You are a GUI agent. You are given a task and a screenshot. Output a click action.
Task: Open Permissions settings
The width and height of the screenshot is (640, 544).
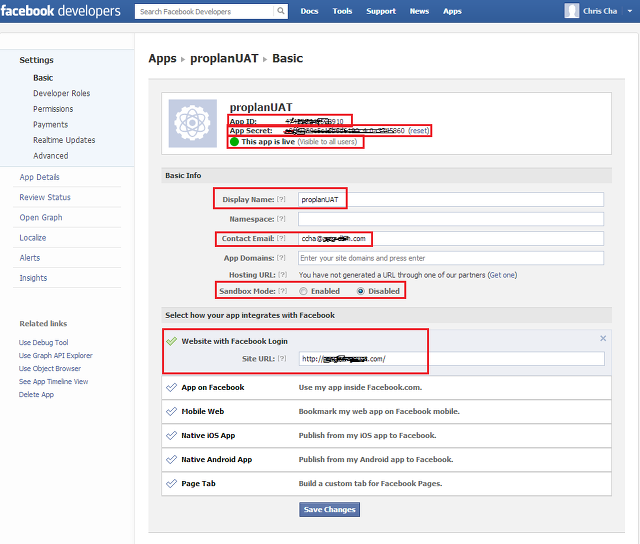coord(53,109)
